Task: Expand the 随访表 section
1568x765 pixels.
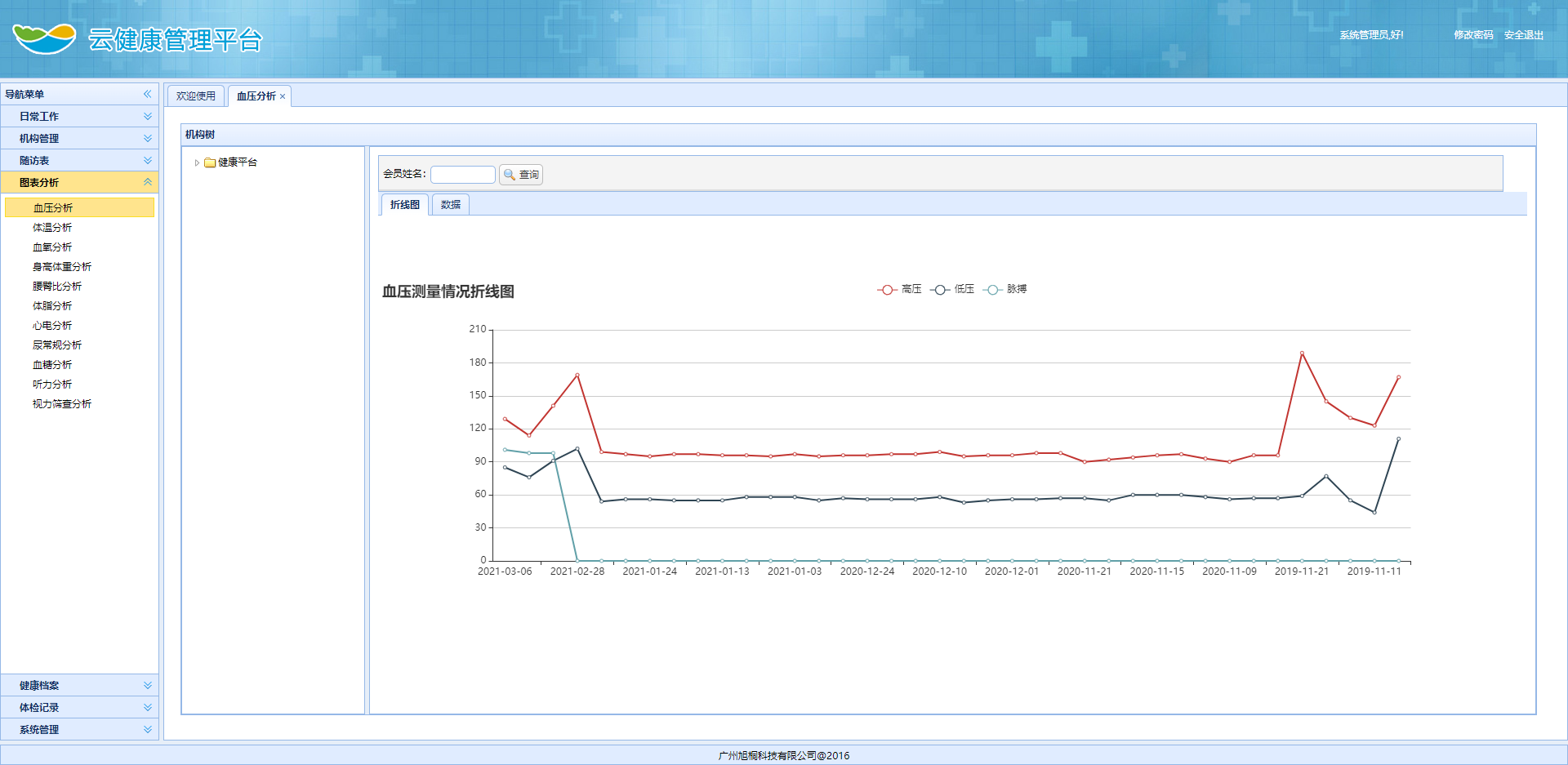Action: (x=79, y=160)
